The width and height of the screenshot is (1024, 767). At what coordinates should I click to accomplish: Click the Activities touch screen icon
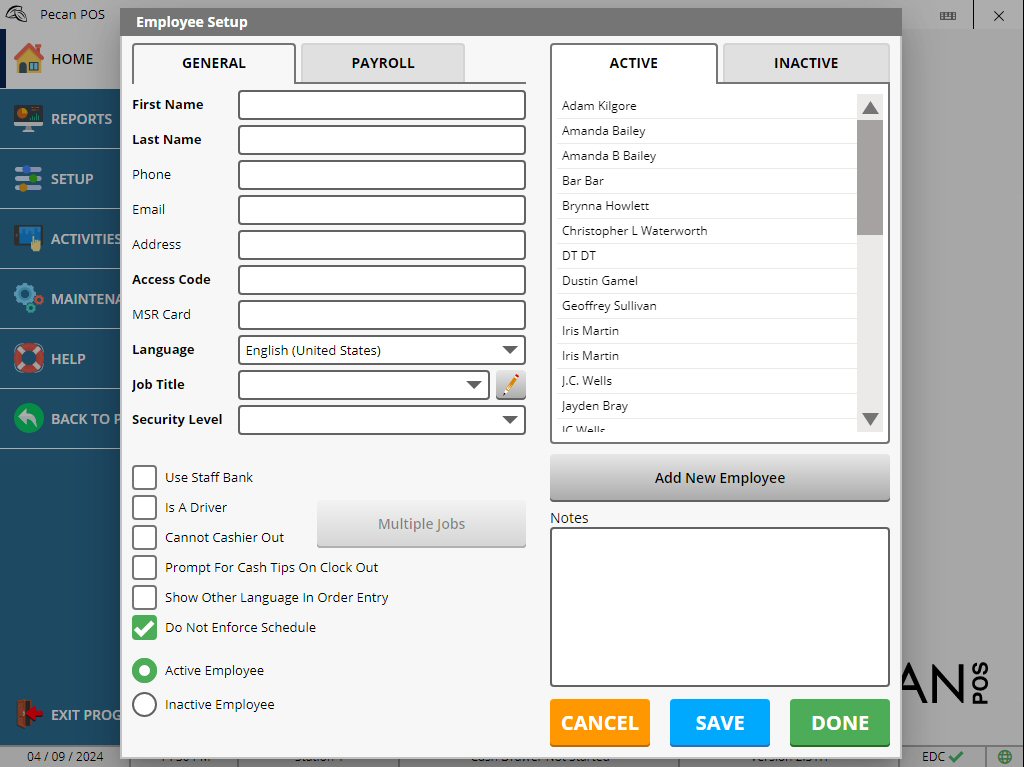click(28, 238)
